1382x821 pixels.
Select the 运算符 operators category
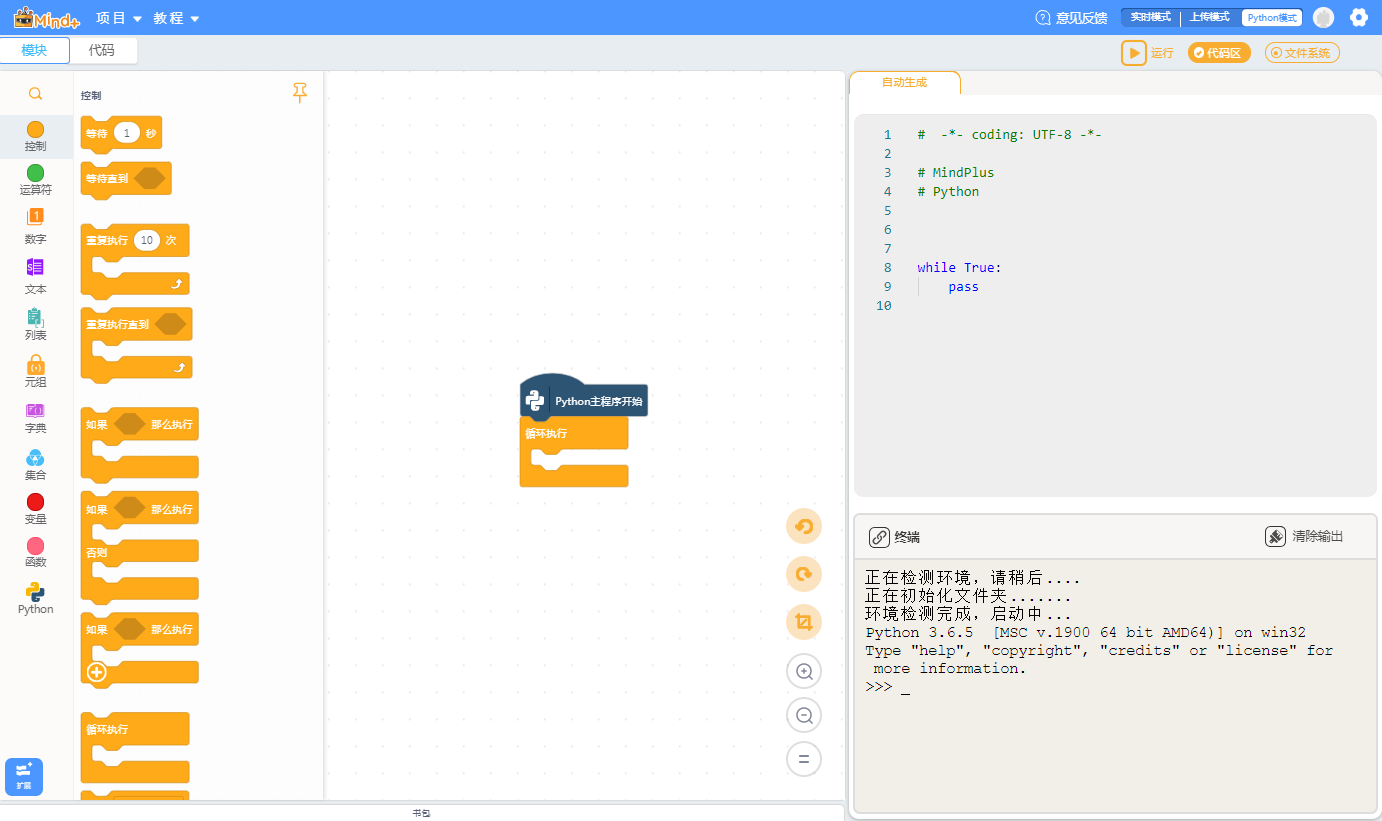point(36,180)
